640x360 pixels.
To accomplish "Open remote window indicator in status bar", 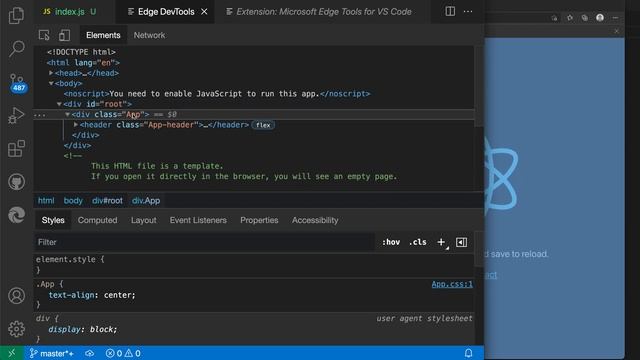I will click(x=11, y=353).
